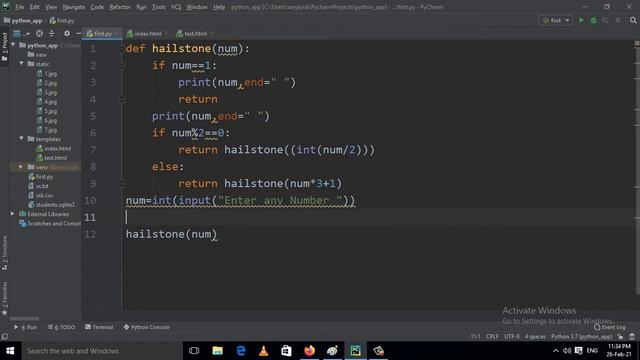Open the VCS menu
This screenshot has height=360, width=640.
[x=176, y=7]
